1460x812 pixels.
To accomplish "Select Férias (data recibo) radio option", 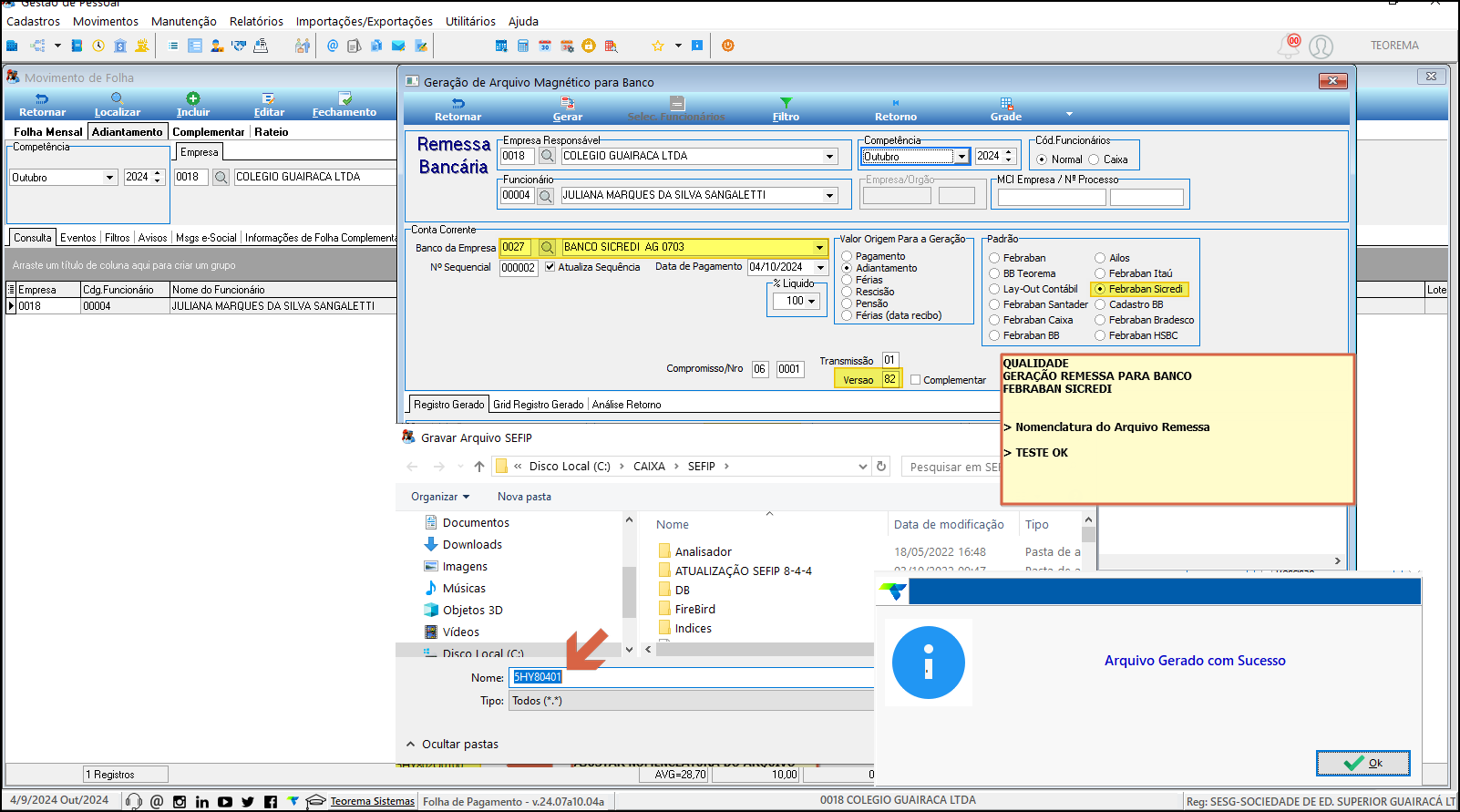I will click(x=847, y=315).
